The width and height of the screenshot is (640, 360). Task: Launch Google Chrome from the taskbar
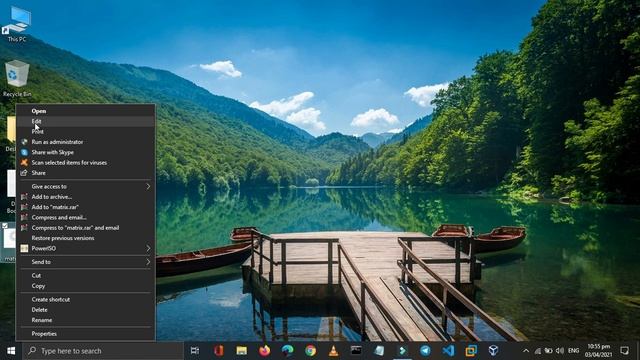[311, 351]
